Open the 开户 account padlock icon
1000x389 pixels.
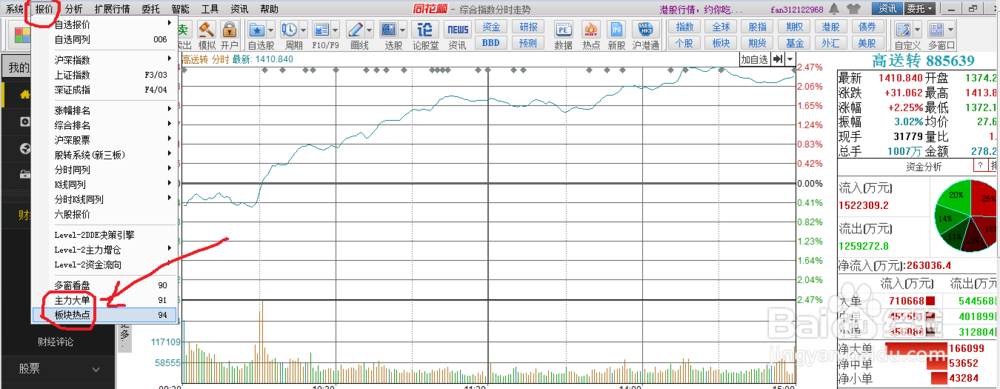coord(229,34)
